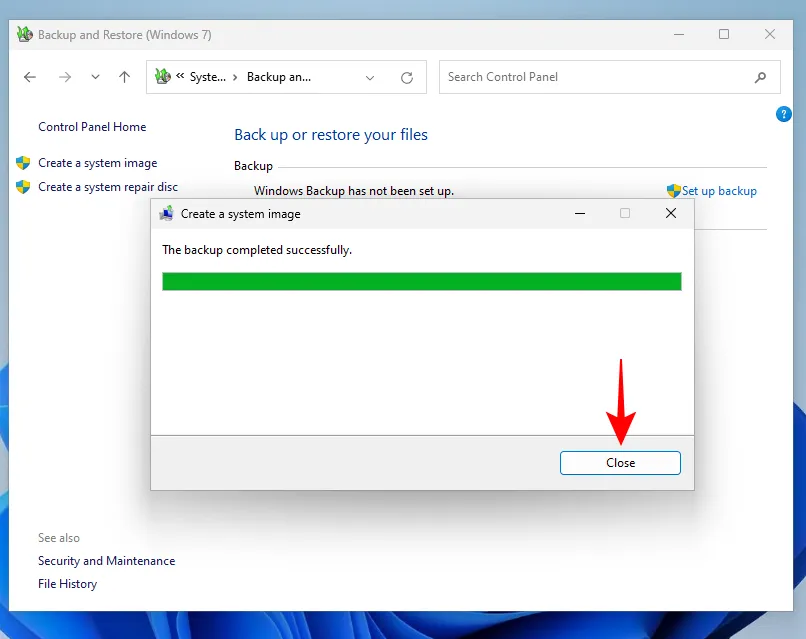Minimize the Backup and Restore window
The height and width of the screenshot is (639, 806).
tap(679, 34)
